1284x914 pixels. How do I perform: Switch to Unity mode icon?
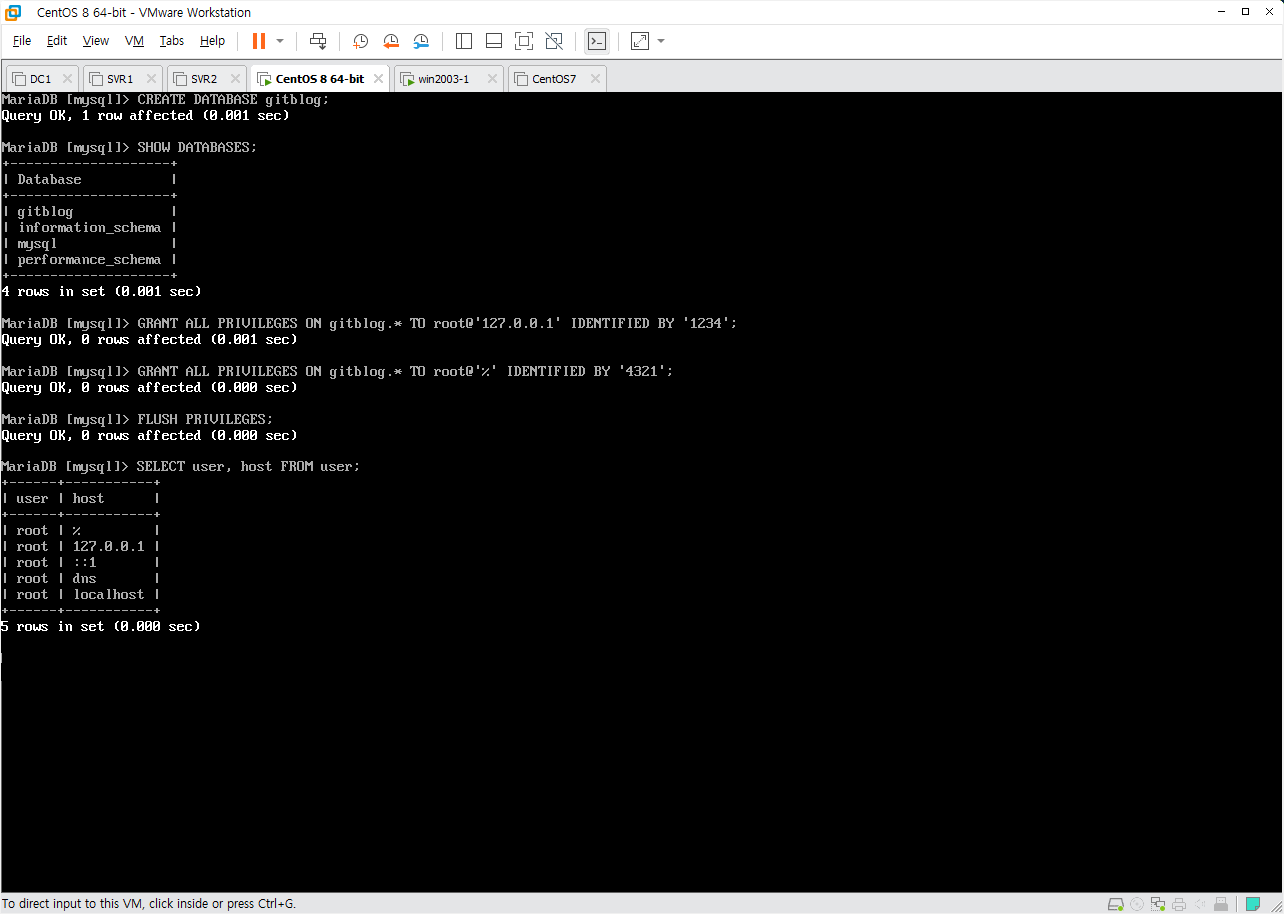pyautogui.click(x=554, y=41)
